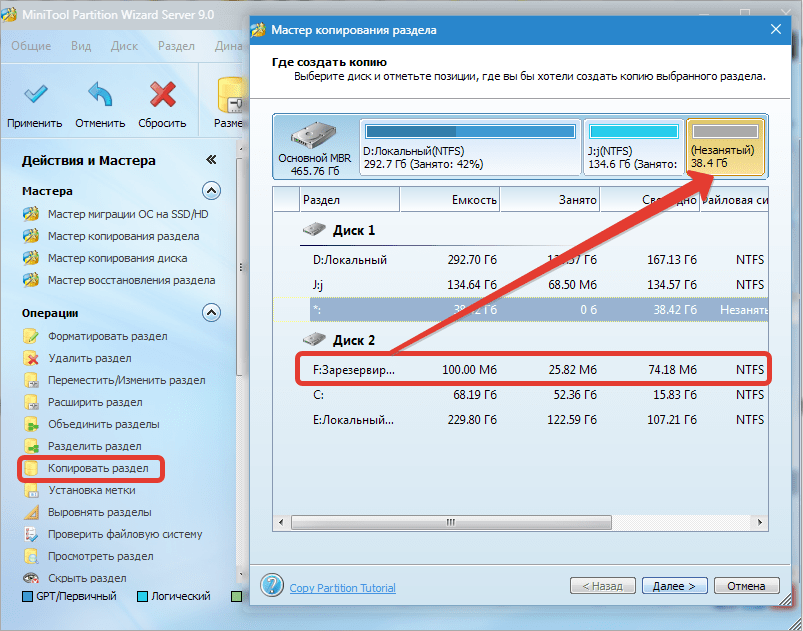Click the Основной MBR disk icon
803x631 pixels.
tap(314, 135)
